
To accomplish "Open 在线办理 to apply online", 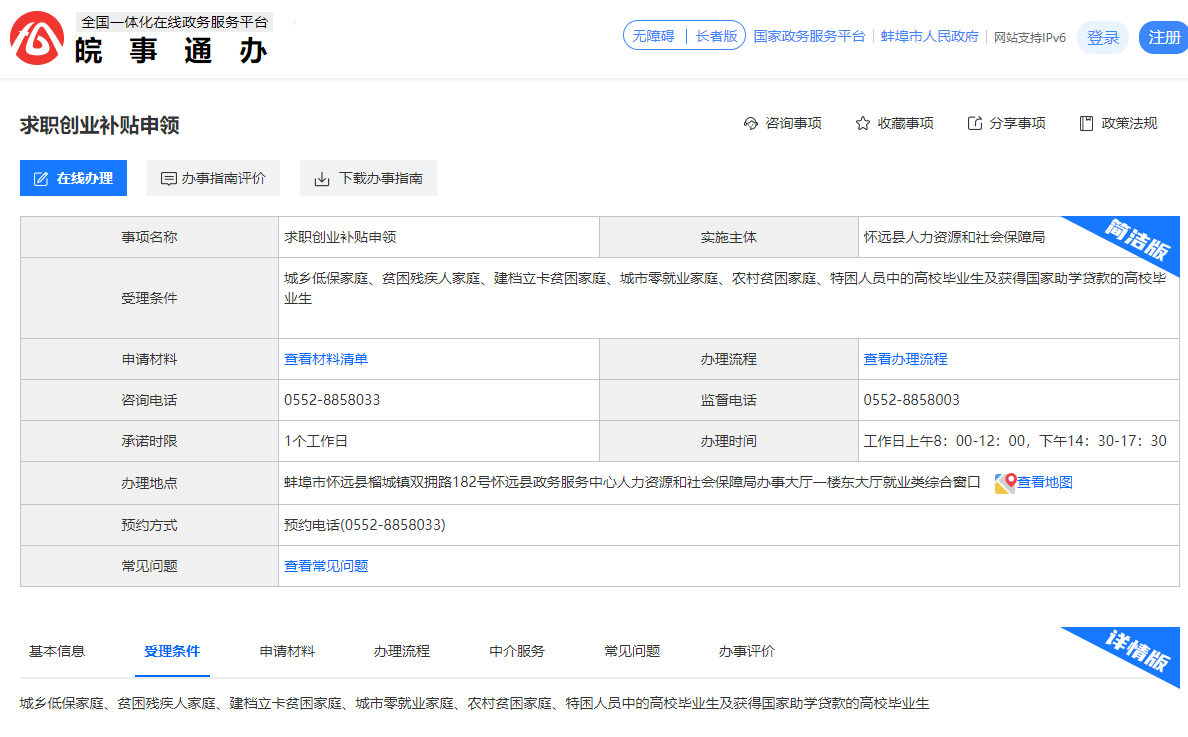I will click(x=73, y=178).
